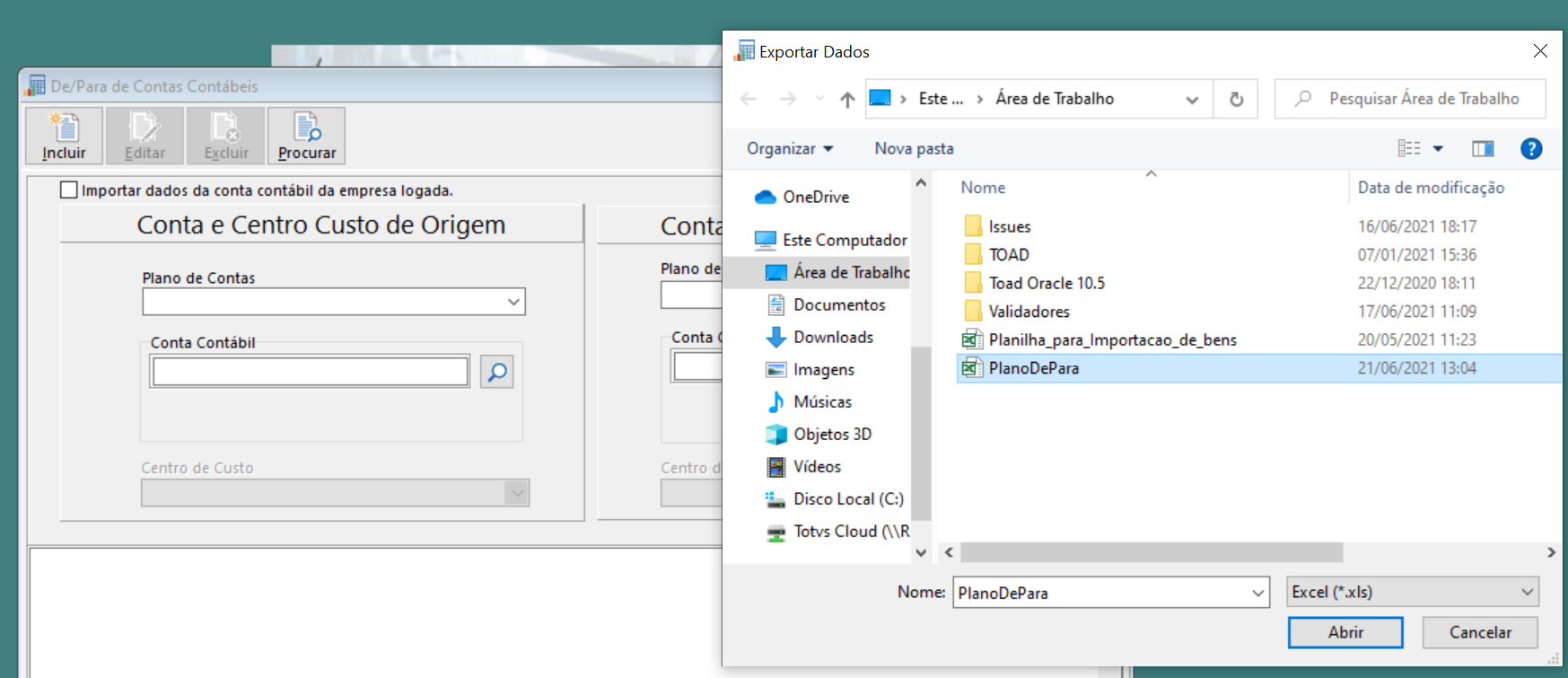Click the navigation pane scroll up arrow

coord(921,182)
